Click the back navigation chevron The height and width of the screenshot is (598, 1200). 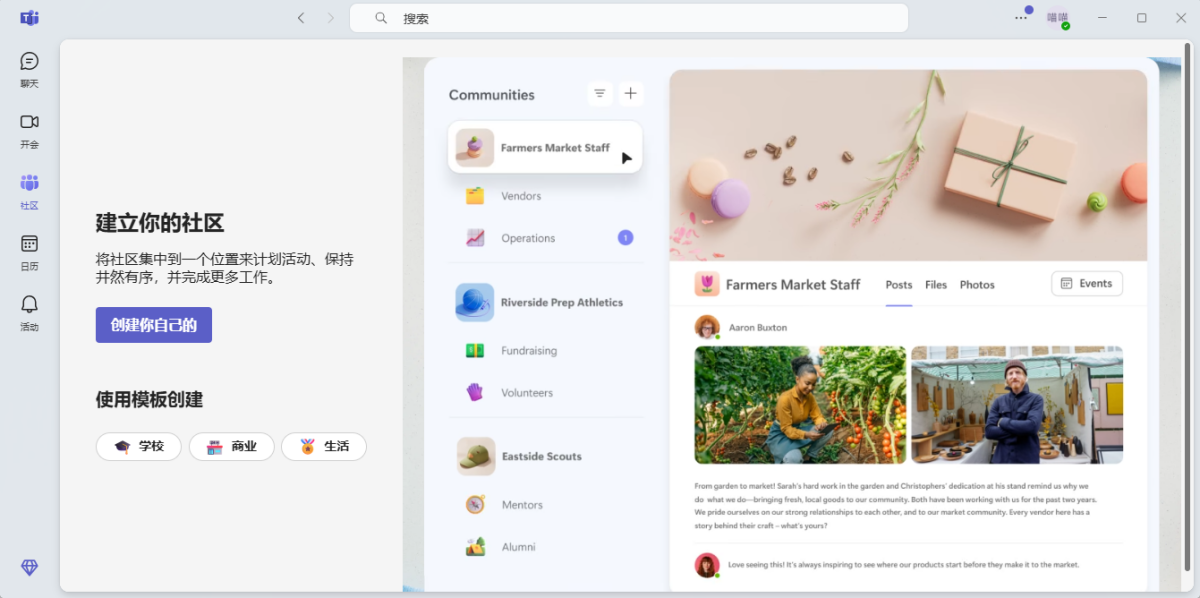pyautogui.click(x=301, y=17)
